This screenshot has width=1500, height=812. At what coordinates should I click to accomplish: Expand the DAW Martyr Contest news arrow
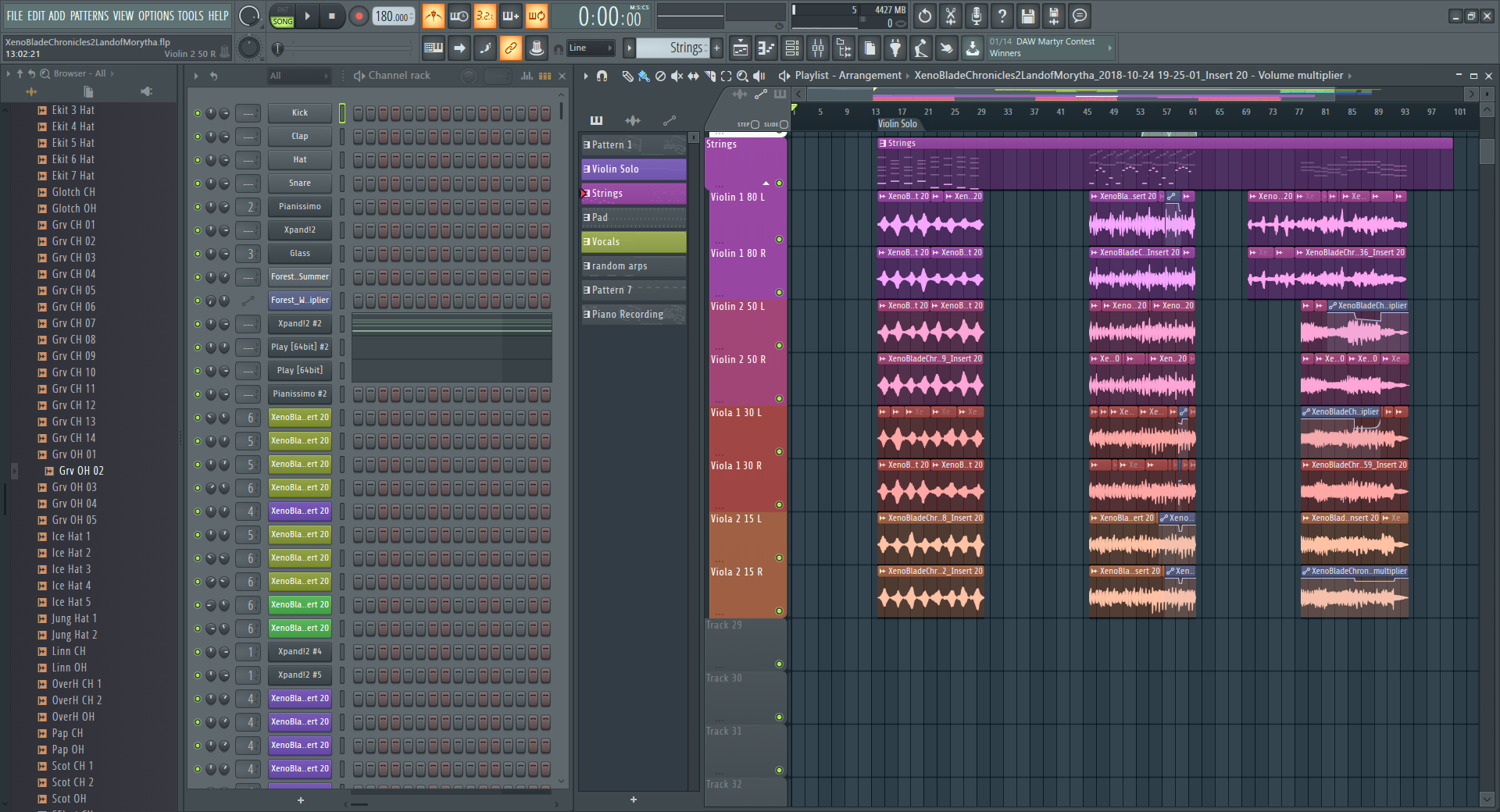(x=1109, y=48)
